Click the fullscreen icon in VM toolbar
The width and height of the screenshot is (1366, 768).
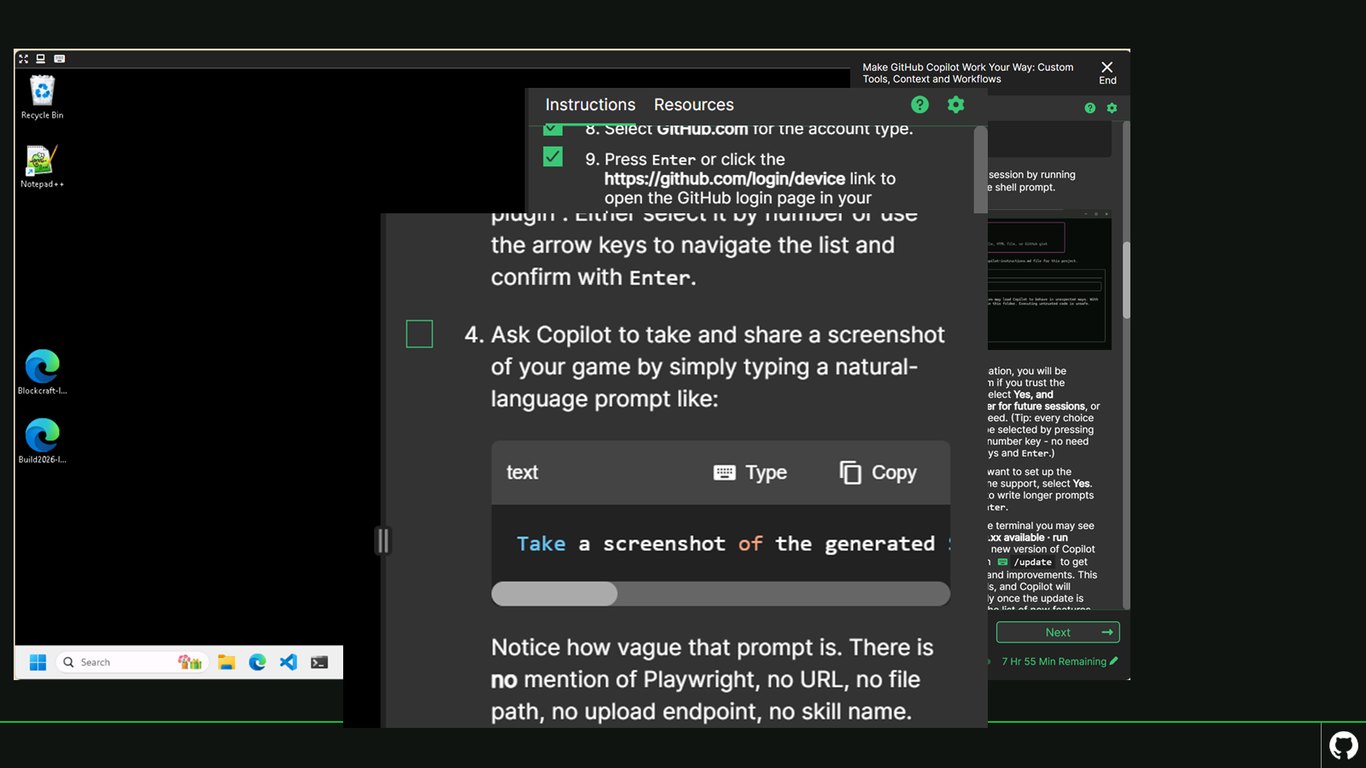24,59
